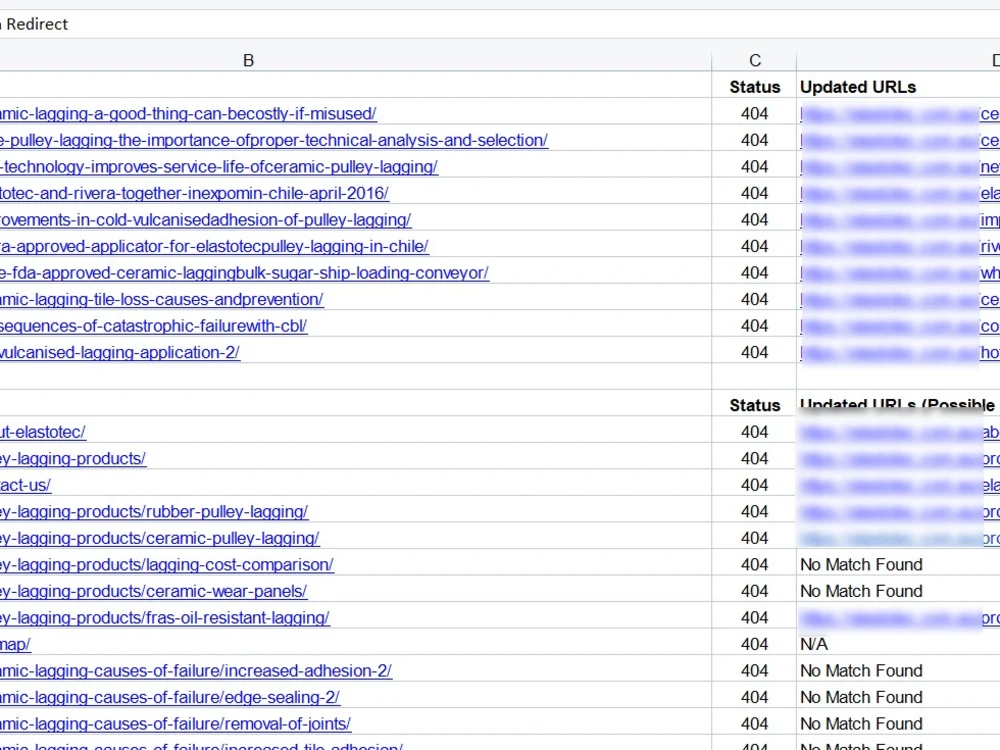Open link ending 'becostly-if-misused/'
The width and height of the screenshot is (1000, 750).
tap(188, 114)
